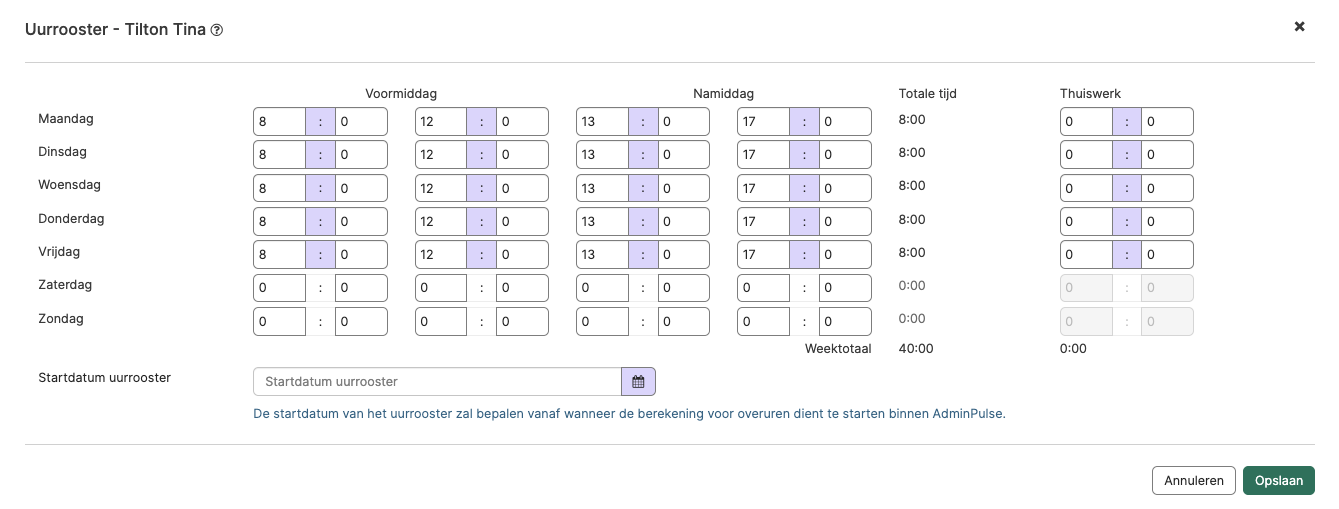Click Maandag's total time 8:00
The height and width of the screenshot is (509, 1339).
[912, 119]
